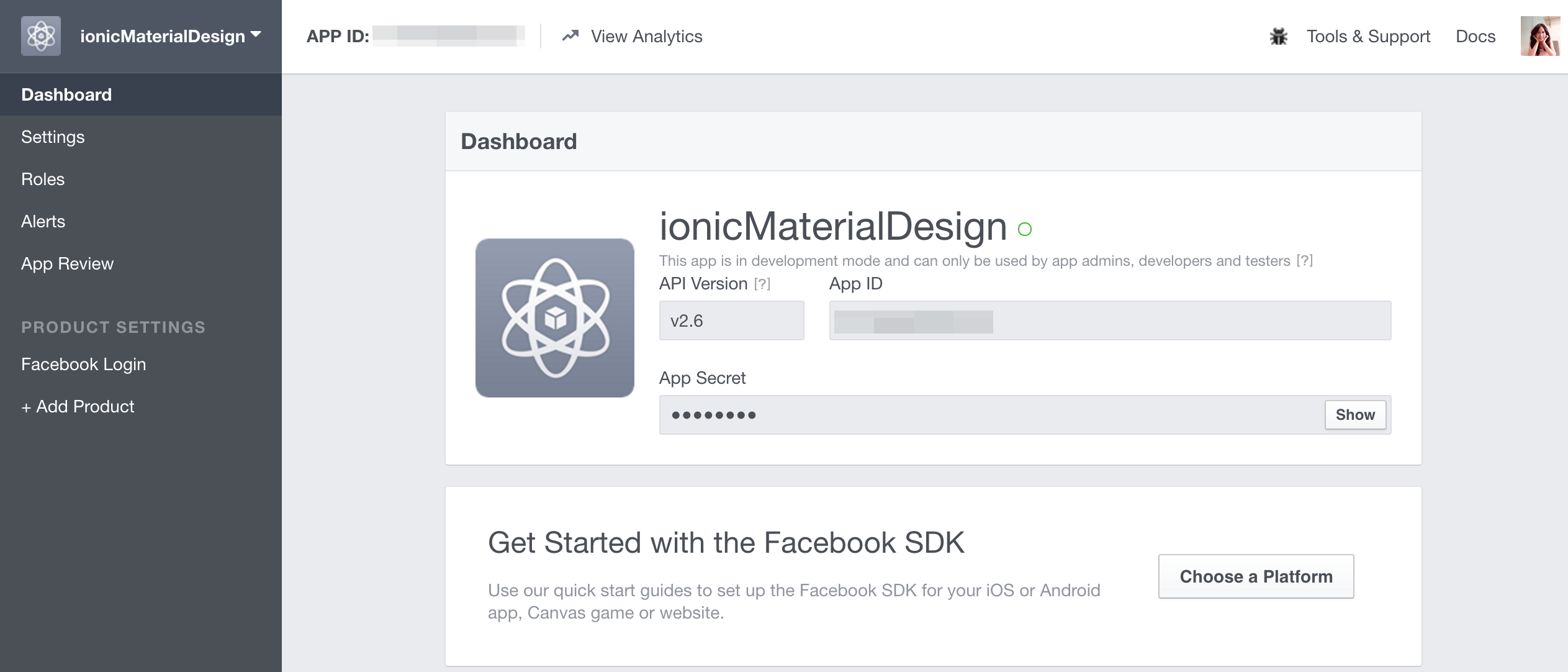Click + Add Product
Image resolution: width=1568 pixels, height=672 pixels.
(78, 406)
